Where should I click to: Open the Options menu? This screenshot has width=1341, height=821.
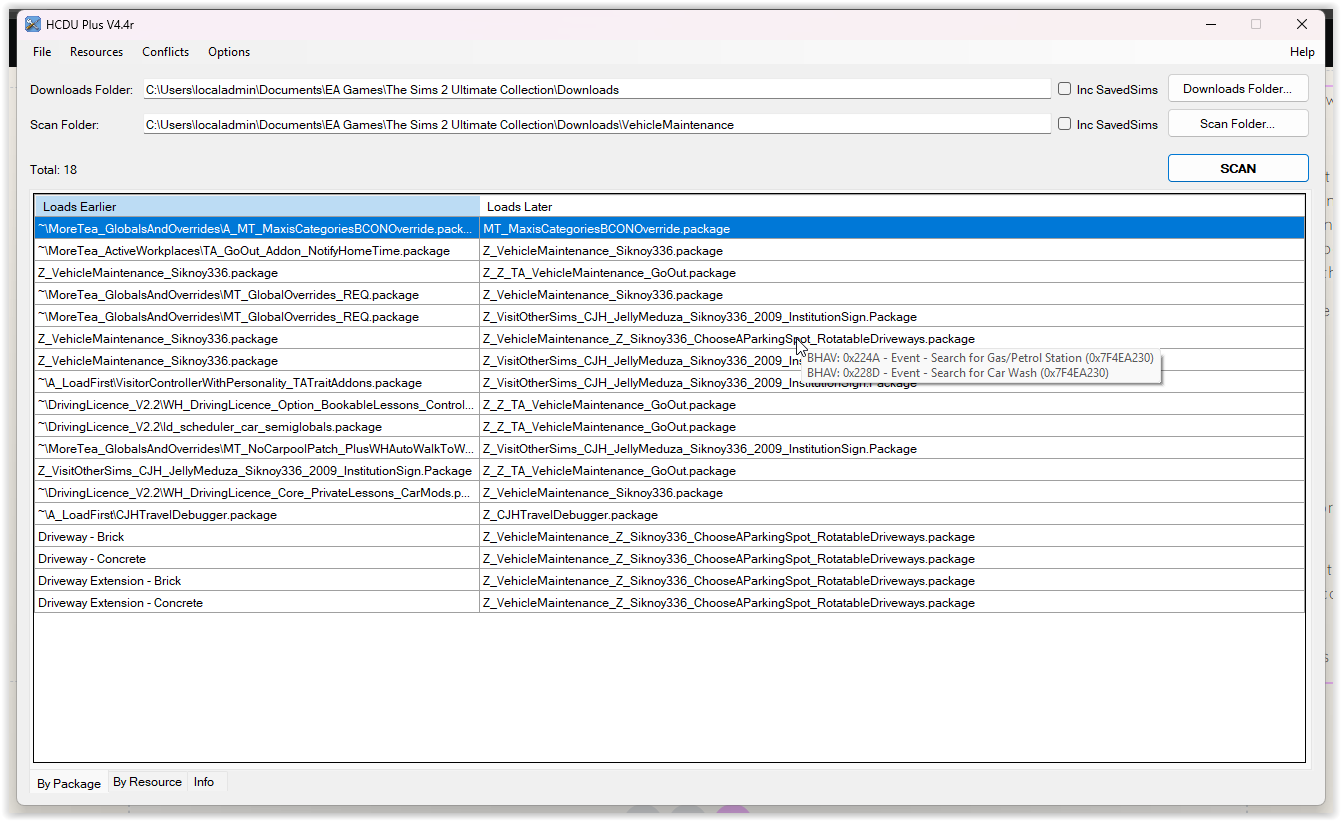[x=228, y=51]
